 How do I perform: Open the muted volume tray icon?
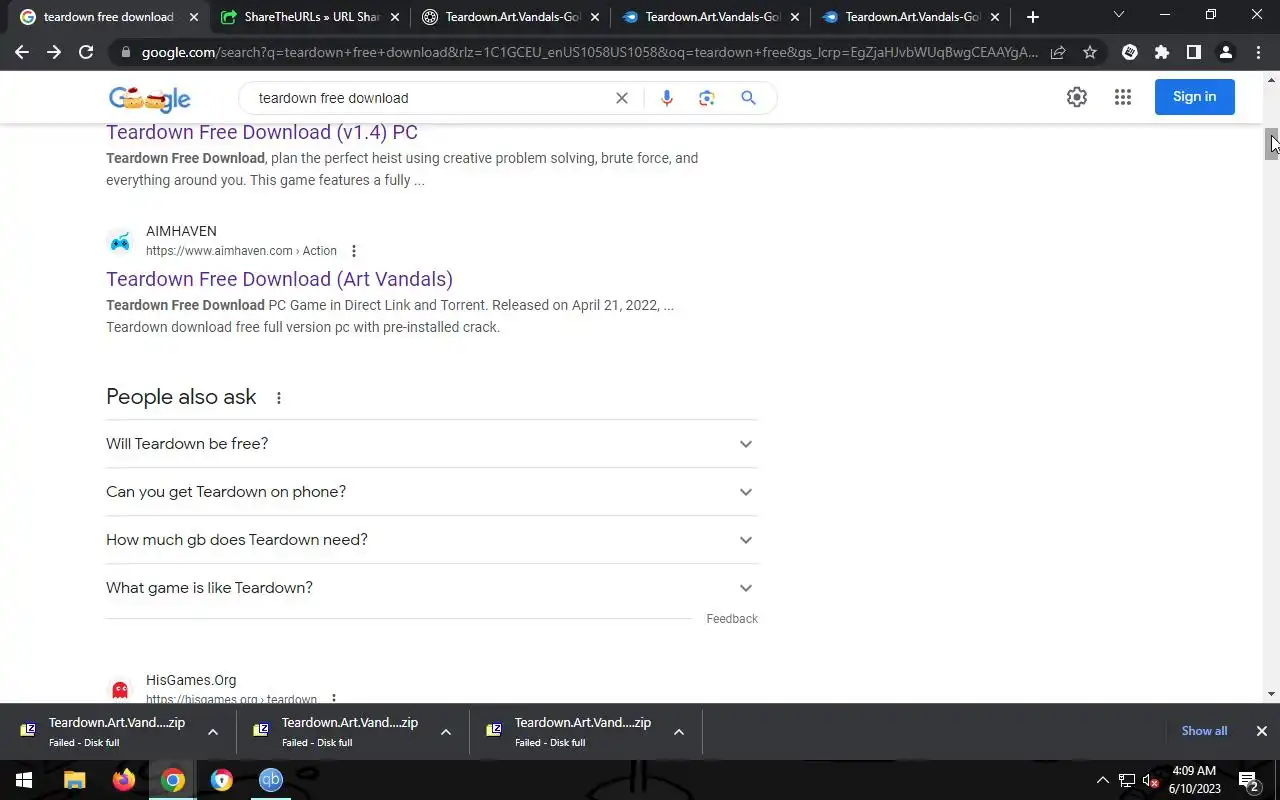[x=1151, y=780]
